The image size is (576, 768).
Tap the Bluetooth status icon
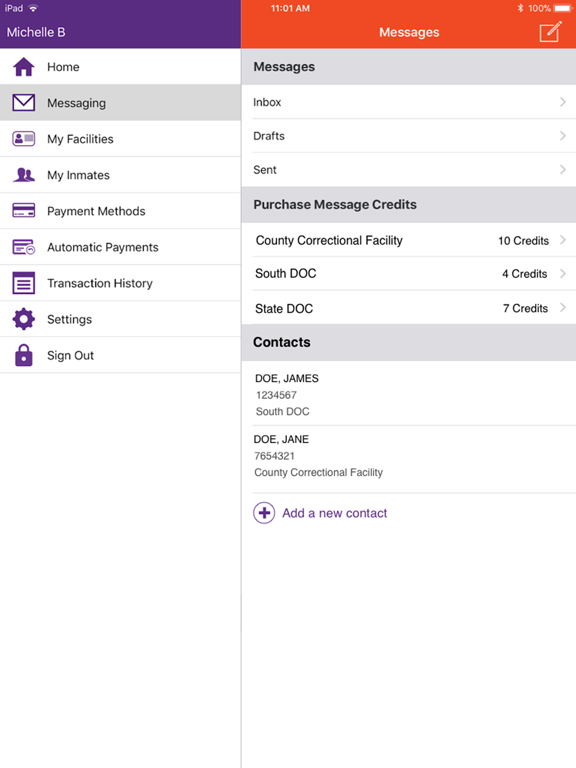tap(520, 8)
